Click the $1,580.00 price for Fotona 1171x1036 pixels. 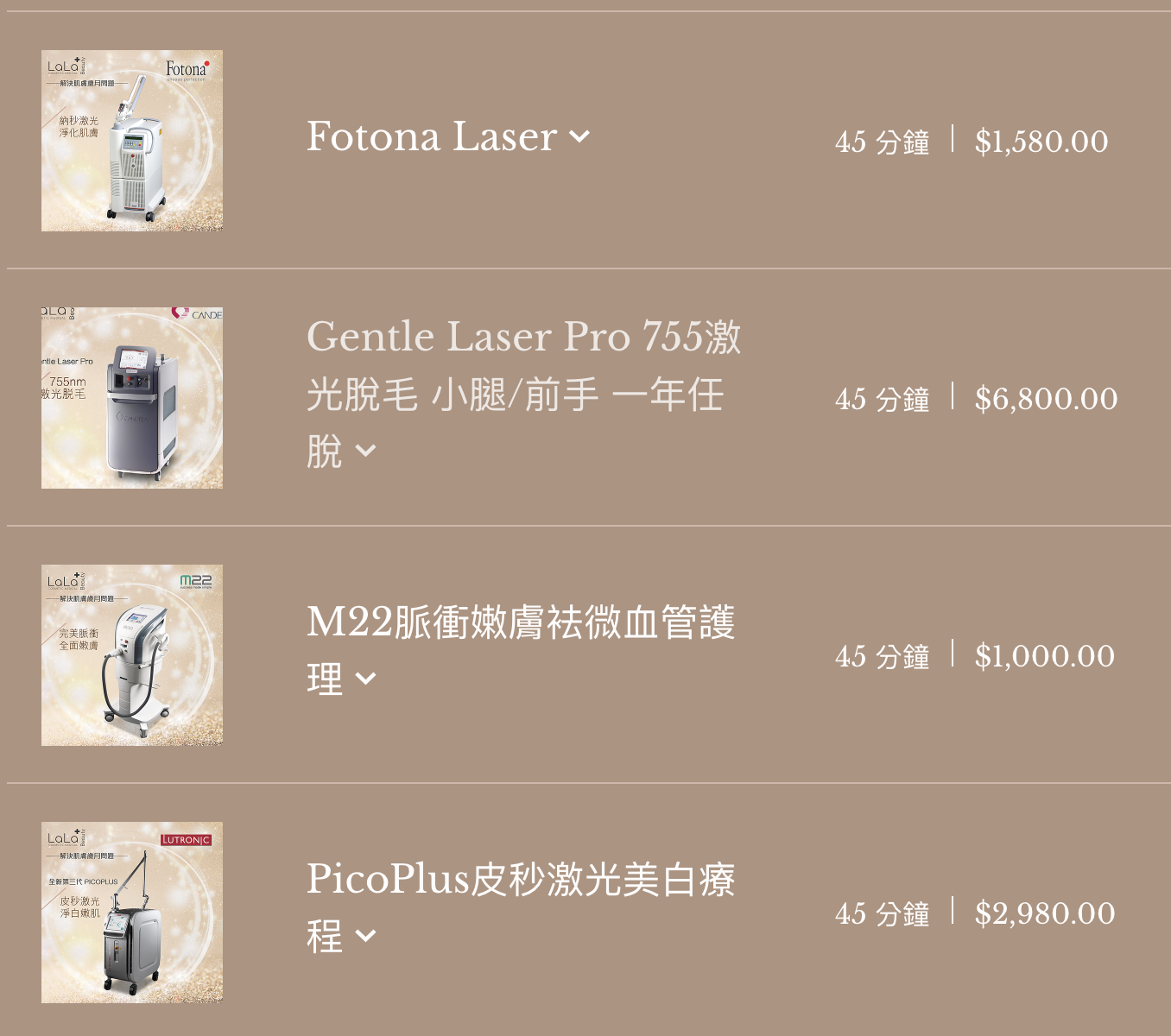click(x=1041, y=142)
